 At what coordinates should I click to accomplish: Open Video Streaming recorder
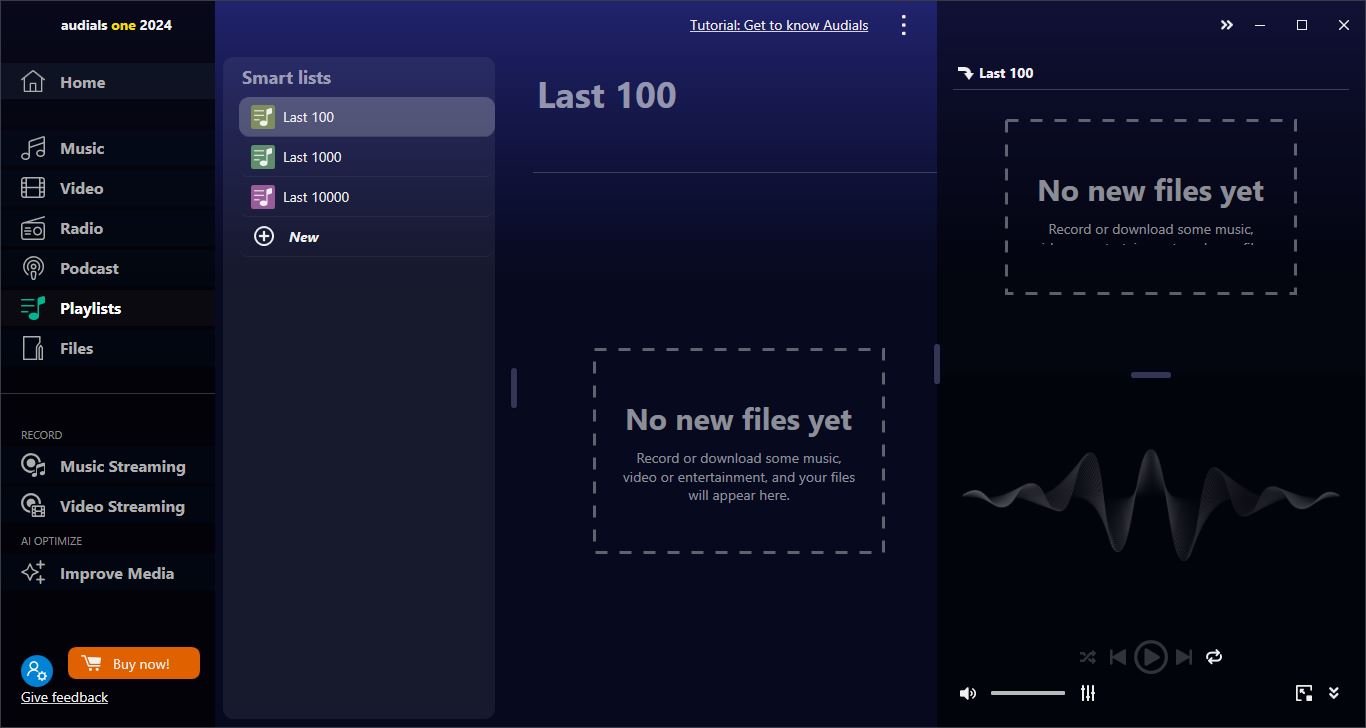point(107,506)
